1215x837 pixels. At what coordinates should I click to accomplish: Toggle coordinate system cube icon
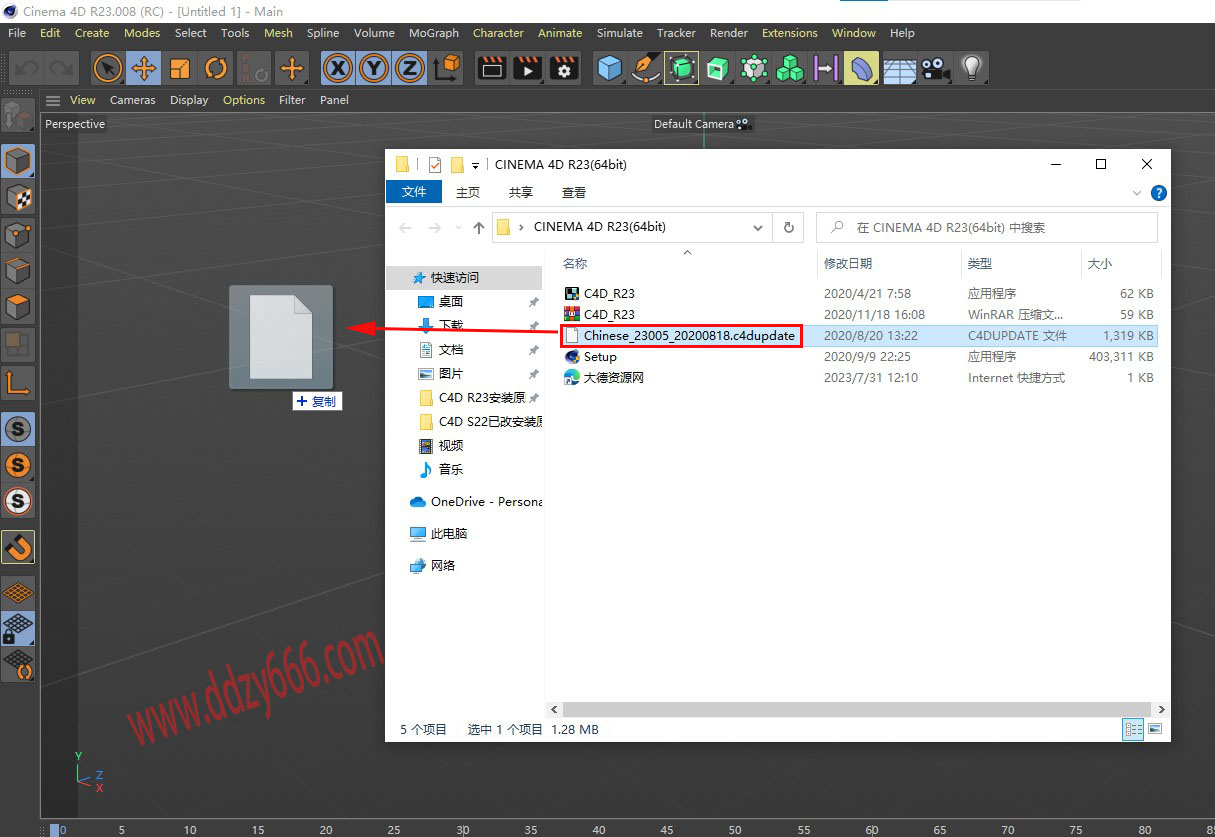(x=448, y=68)
